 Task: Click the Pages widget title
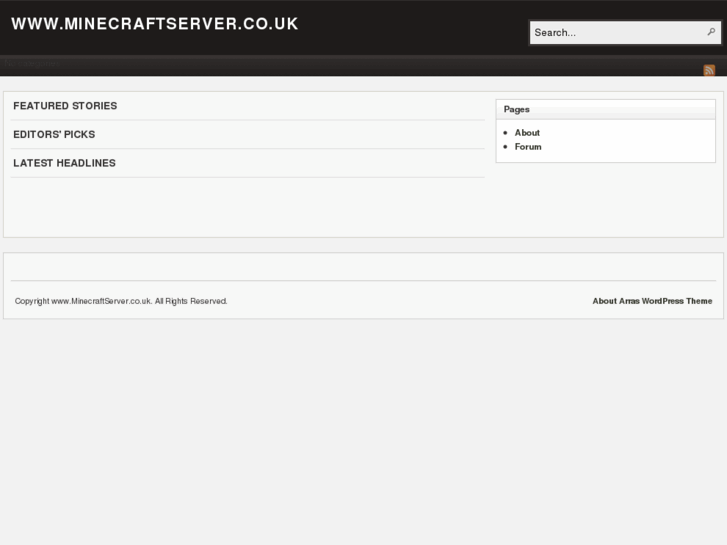coord(517,109)
